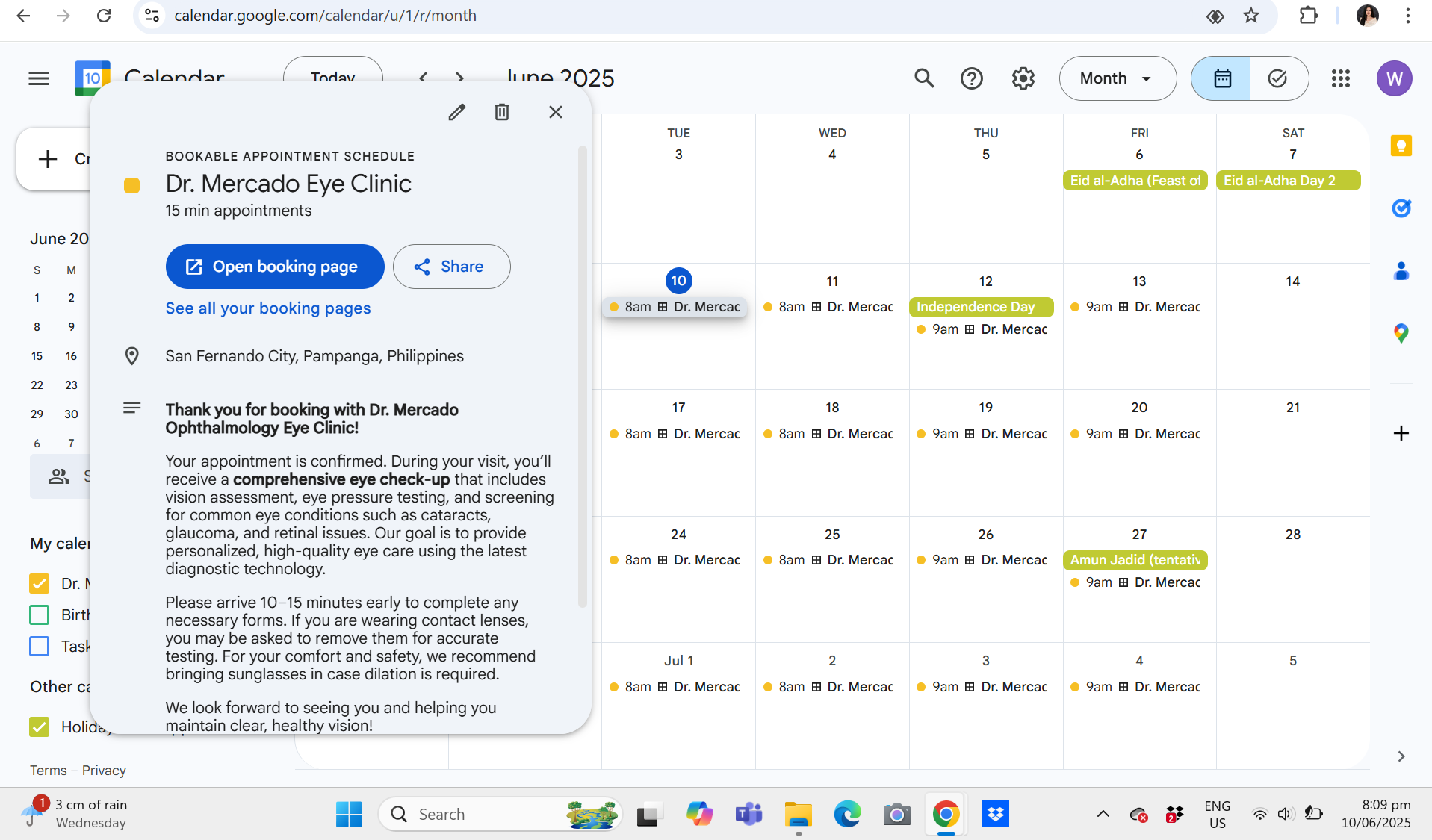This screenshot has width=1432, height=840.
Task: Bookmark this tab with the star icon
Action: point(1251,16)
